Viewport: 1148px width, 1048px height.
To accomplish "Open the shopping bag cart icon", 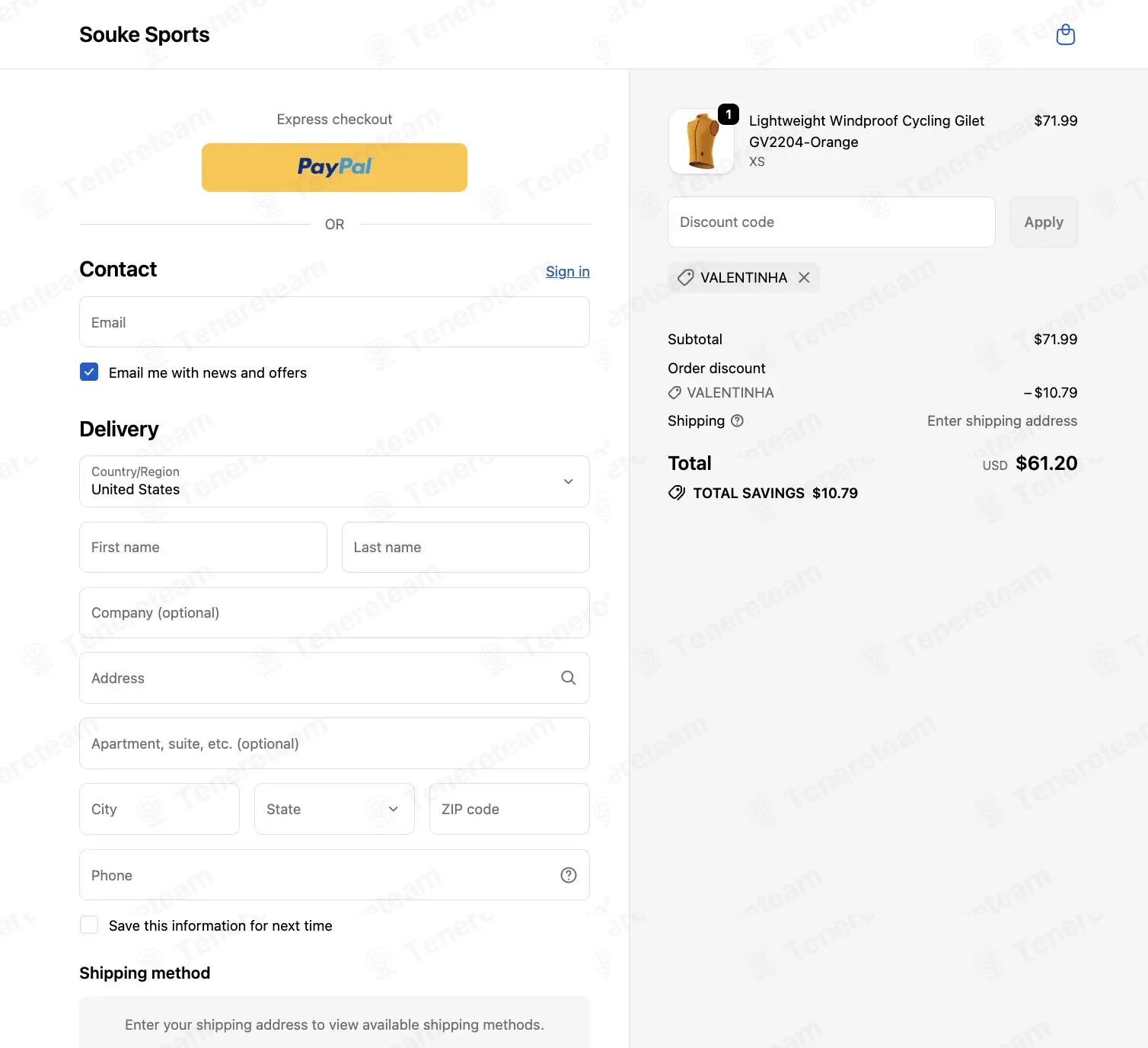I will 1066,34.
